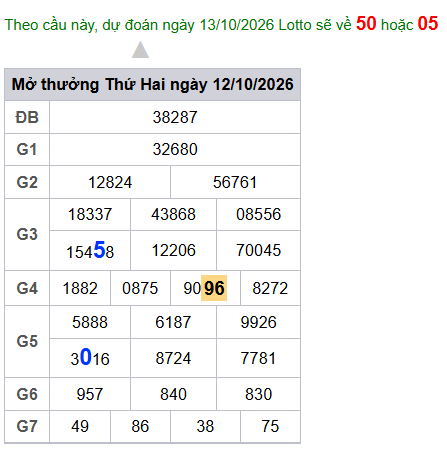This screenshot has width=447, height=450.
Task: Click the prediction number 50
Action: 366,24
